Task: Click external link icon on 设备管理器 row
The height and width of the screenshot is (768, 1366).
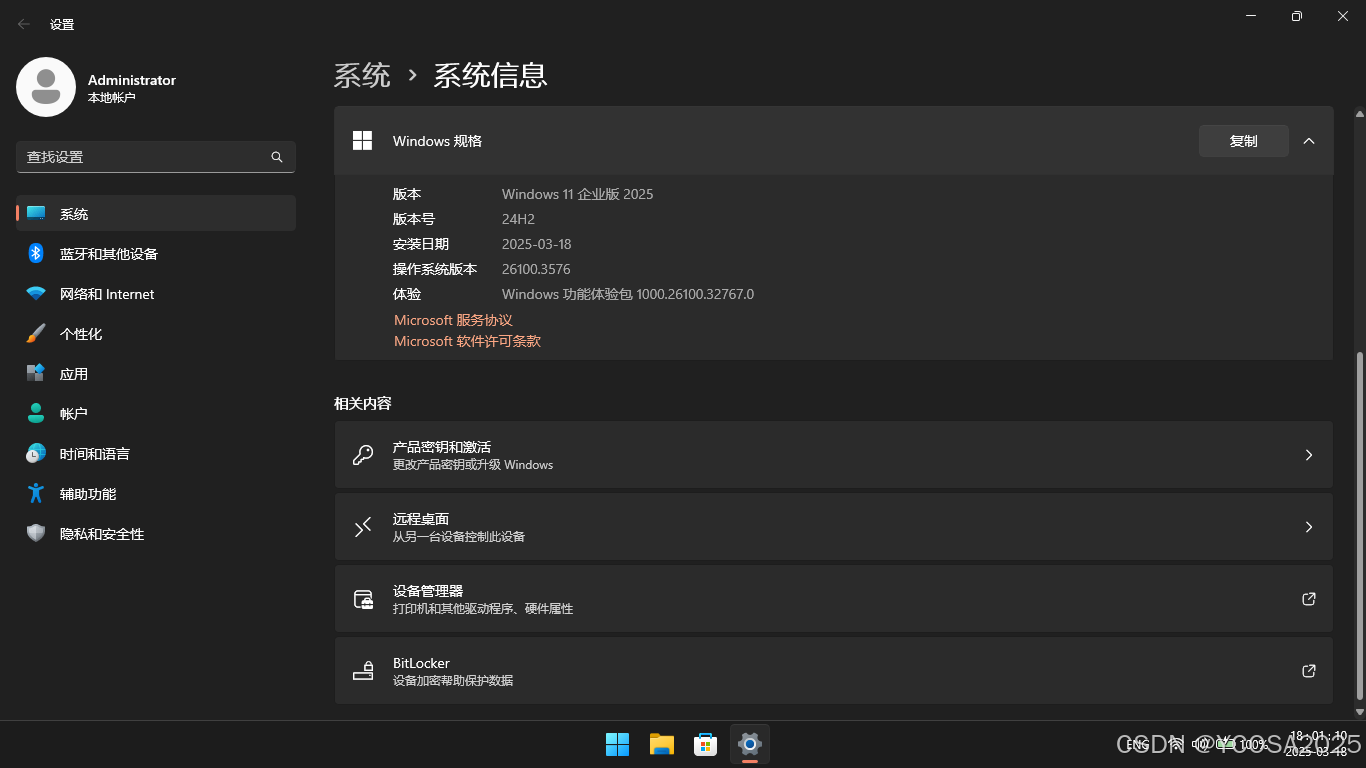Action: coord(1309,599)
